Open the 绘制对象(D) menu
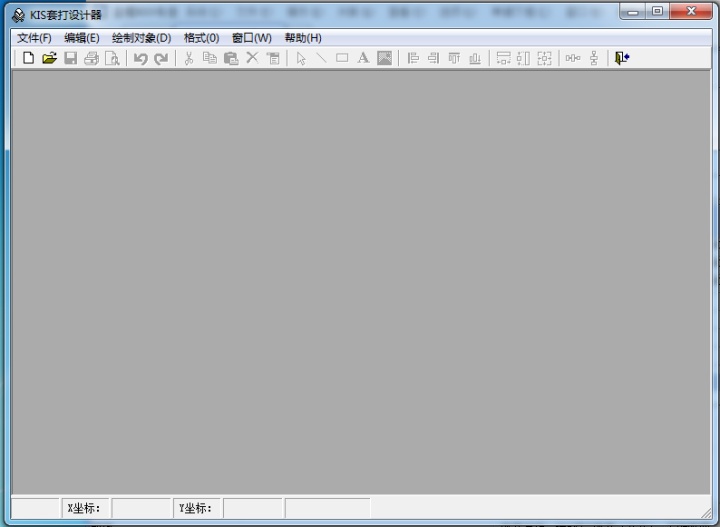Viewport: 720px width, 527px height. coord(141,38)
